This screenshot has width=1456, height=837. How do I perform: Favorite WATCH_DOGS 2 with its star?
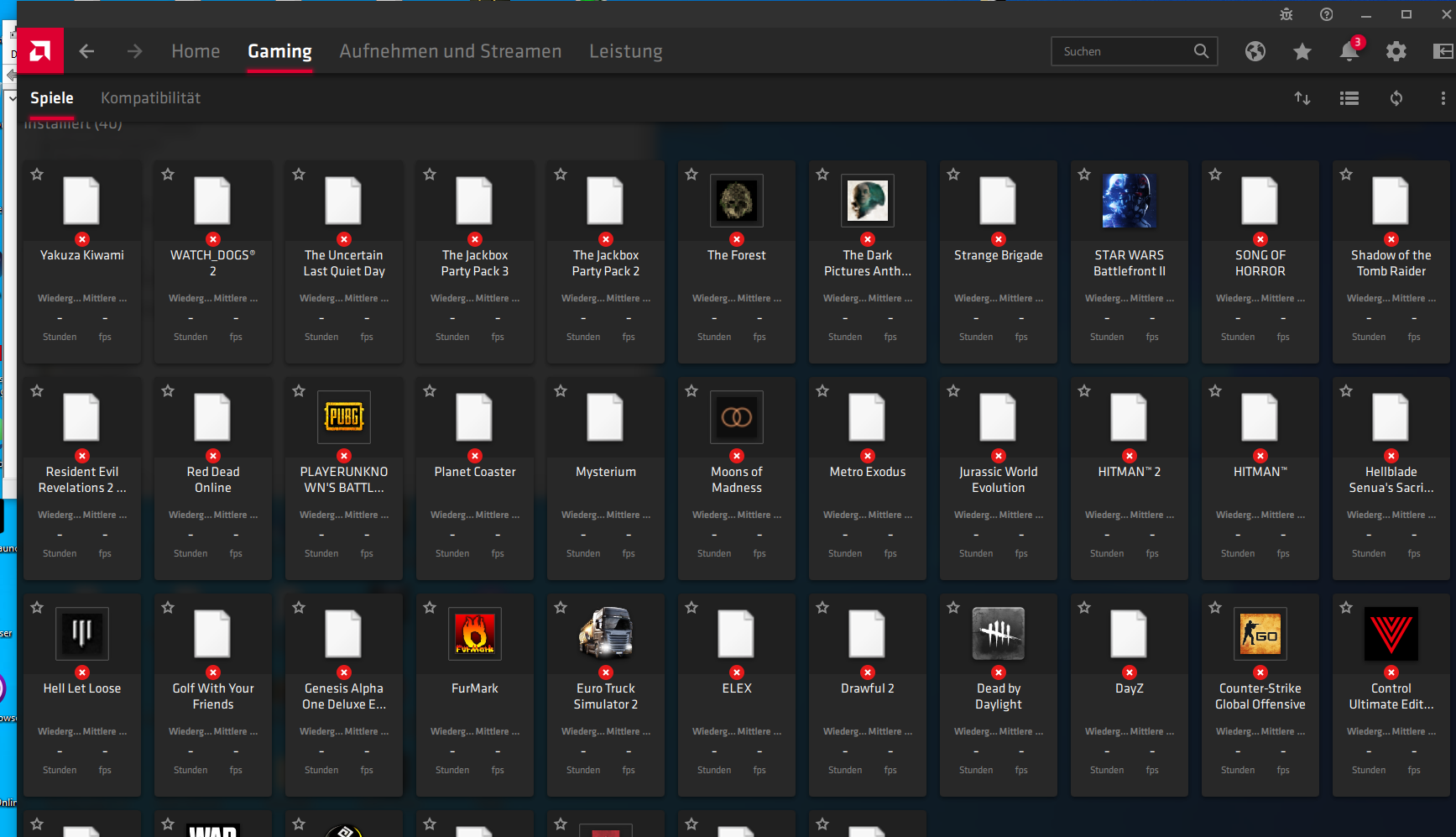point(168,175)
